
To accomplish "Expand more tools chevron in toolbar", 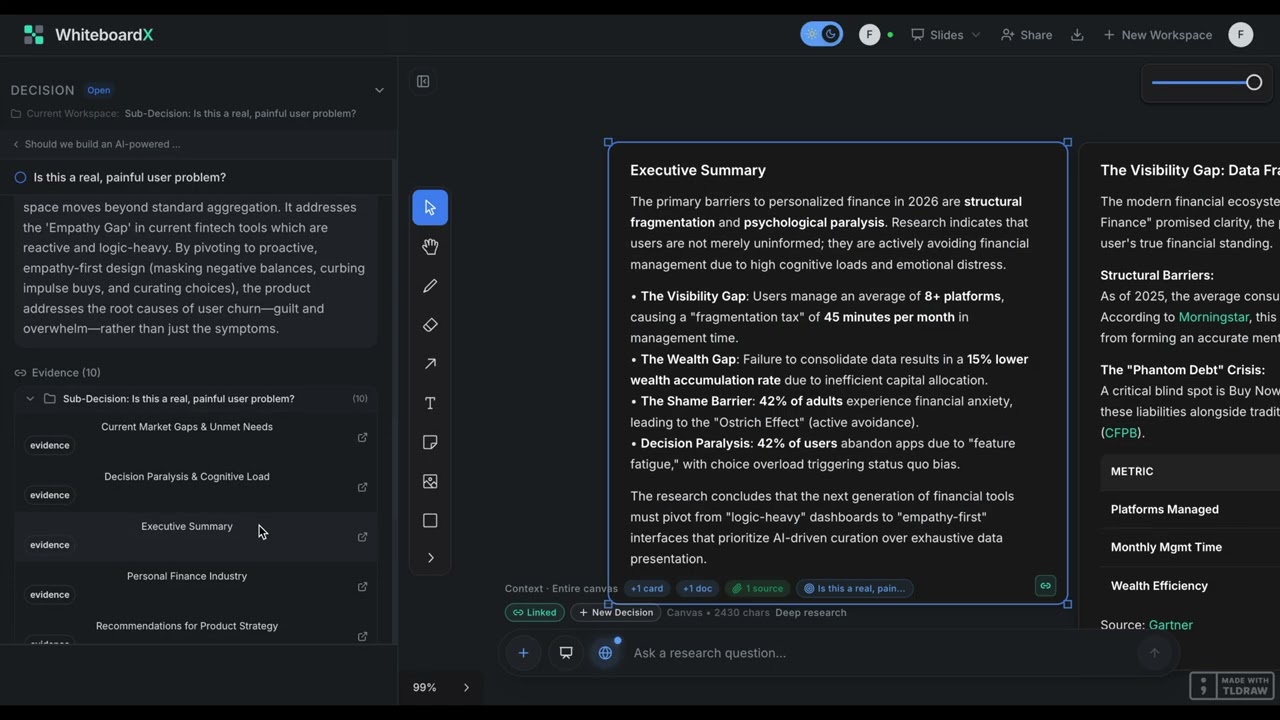I will [x=430, y=558].
